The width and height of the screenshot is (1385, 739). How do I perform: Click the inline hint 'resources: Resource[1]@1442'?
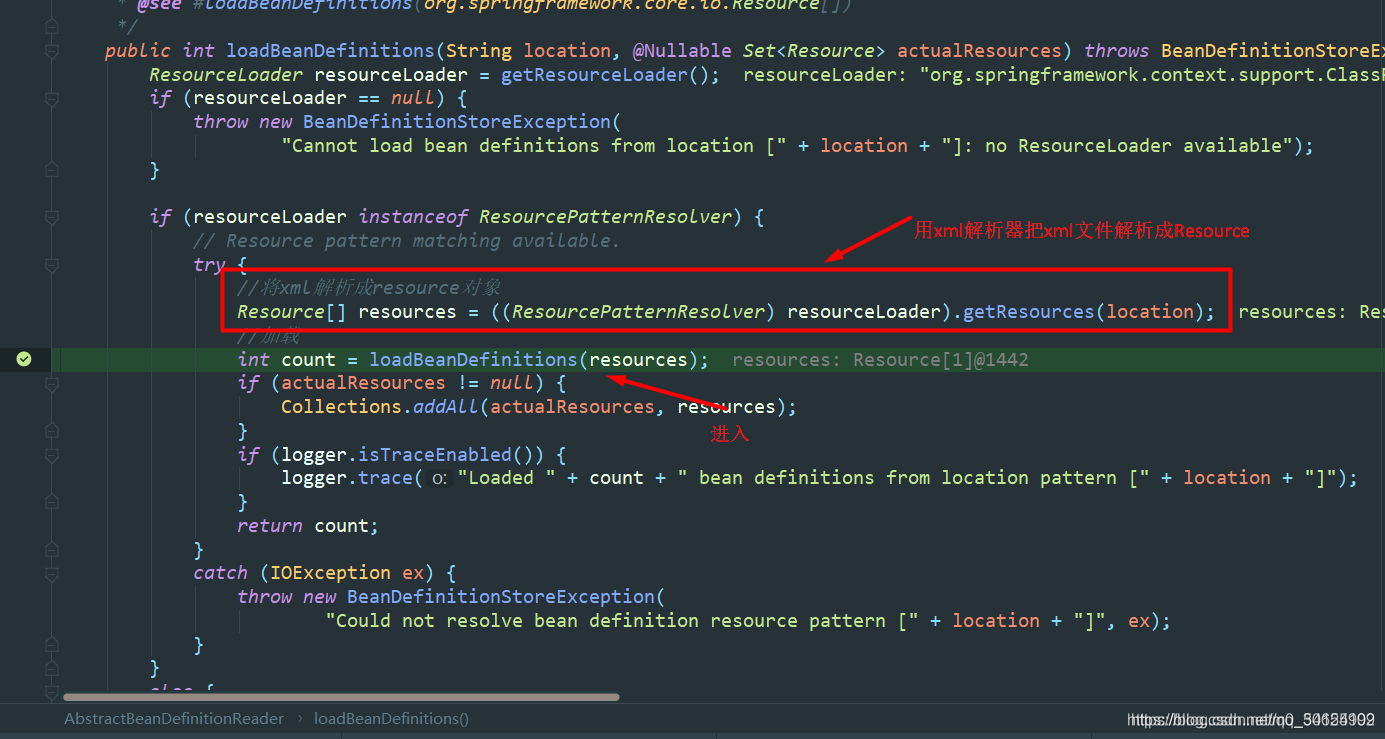[880, 360]
